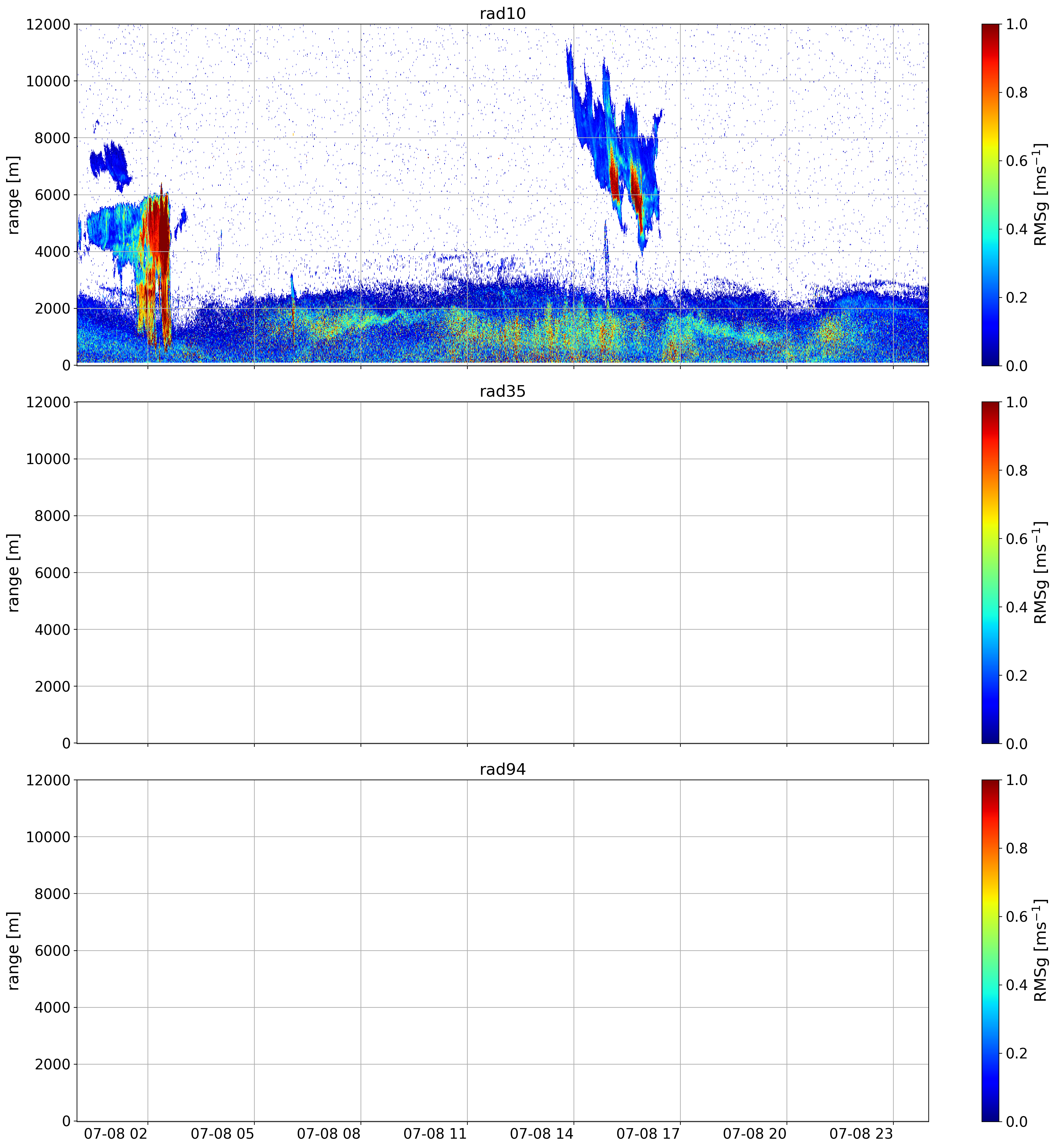Click the rad10 colorbar
This screenshot has height=1148, width=1057.
click(991, 194)
